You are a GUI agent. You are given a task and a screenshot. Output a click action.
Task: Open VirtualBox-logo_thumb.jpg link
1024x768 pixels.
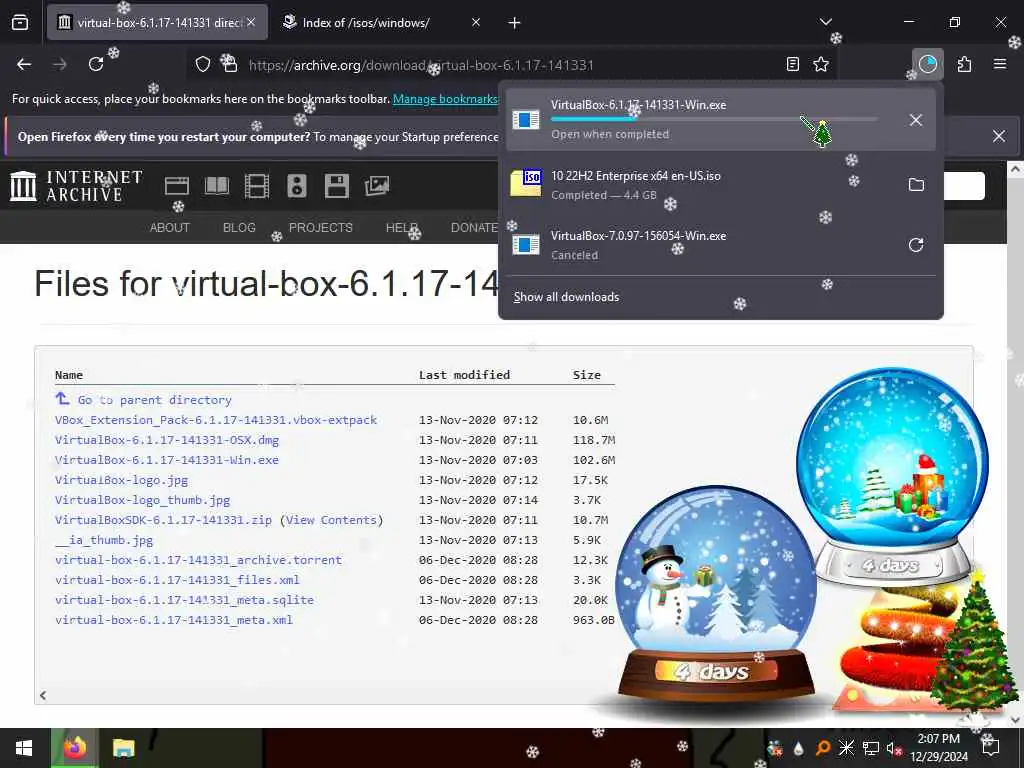[x=142, y=500]
